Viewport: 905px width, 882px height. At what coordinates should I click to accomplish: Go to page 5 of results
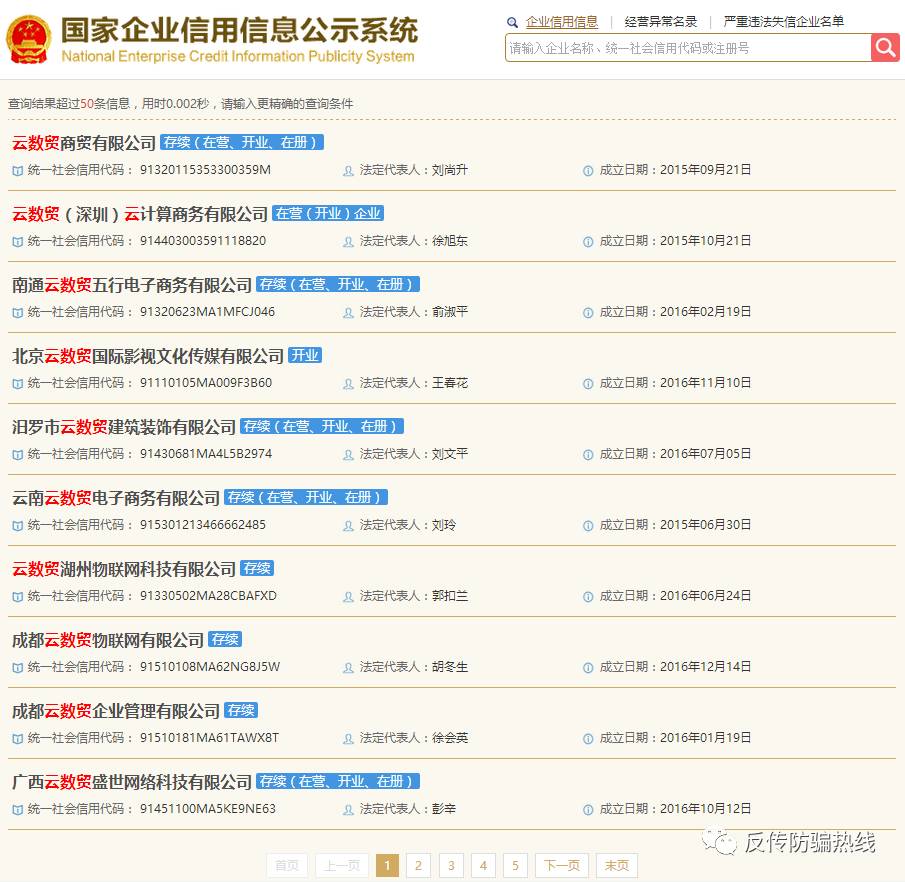click(x=515, y=865)
